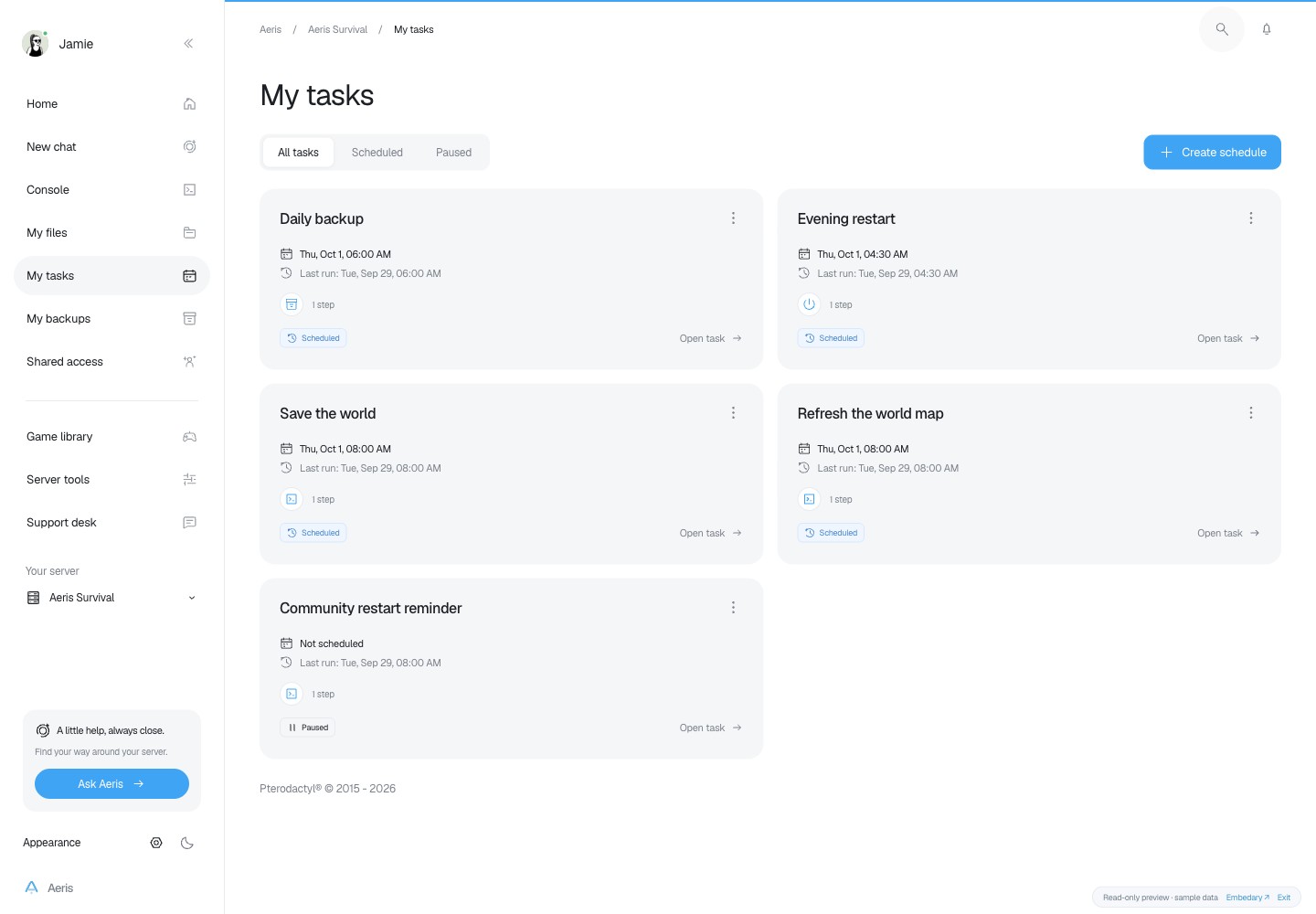Click the power step icon in Evening restart
The image size is (1316, 914).
(809, 304)
